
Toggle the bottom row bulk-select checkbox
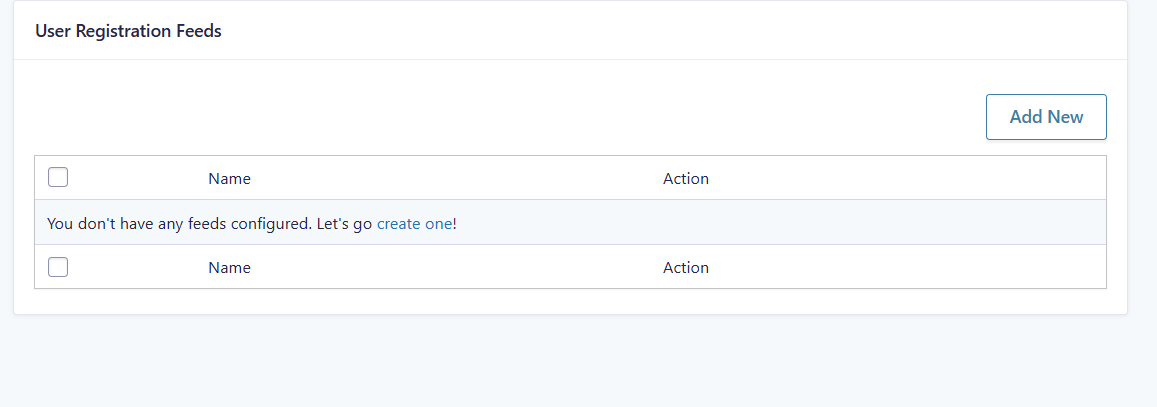(58, 267)
